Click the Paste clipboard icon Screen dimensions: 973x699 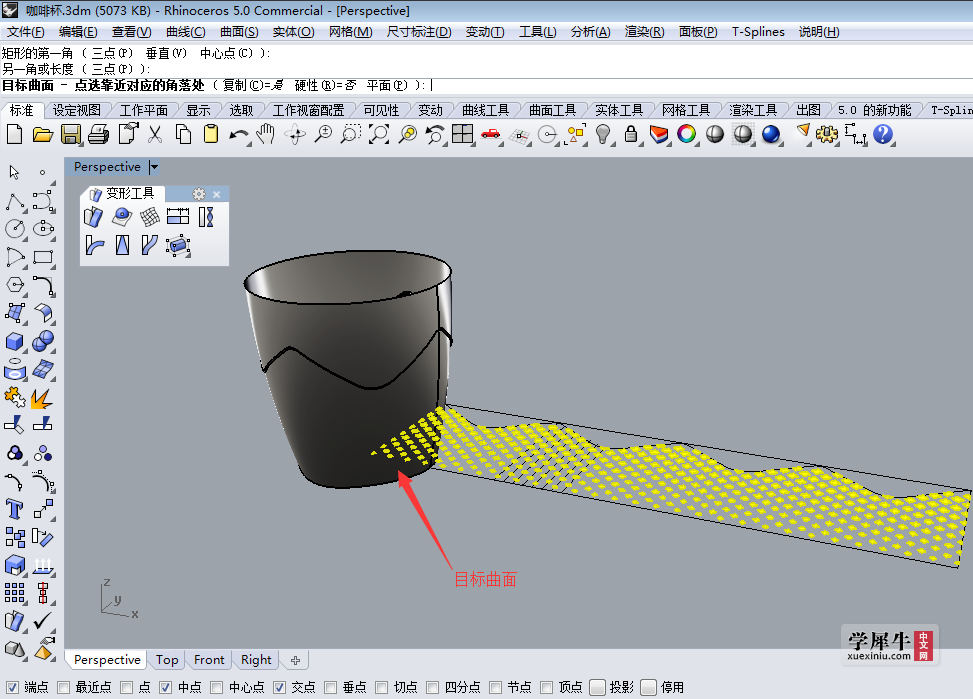[211, 134]
